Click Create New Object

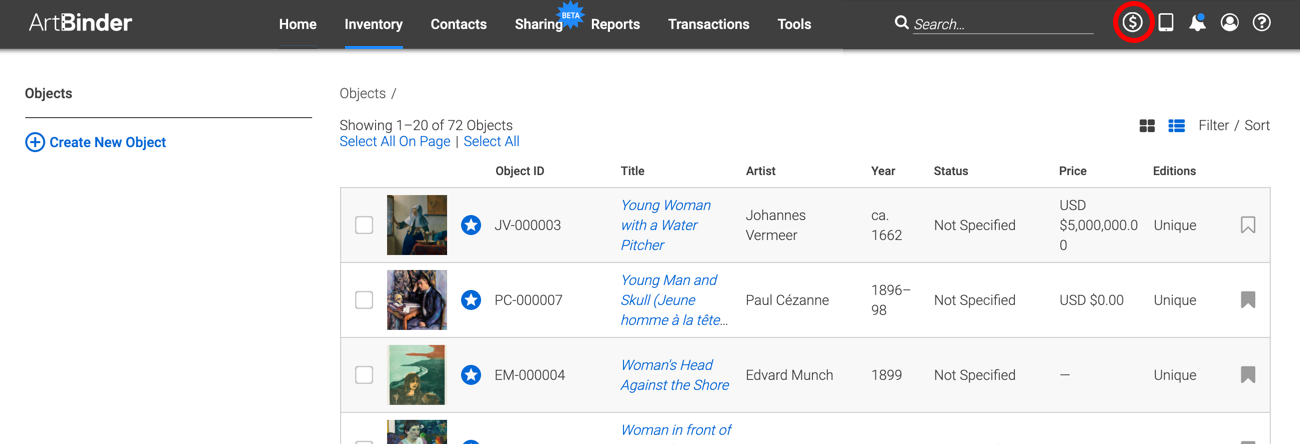click(x=96, y=142)
